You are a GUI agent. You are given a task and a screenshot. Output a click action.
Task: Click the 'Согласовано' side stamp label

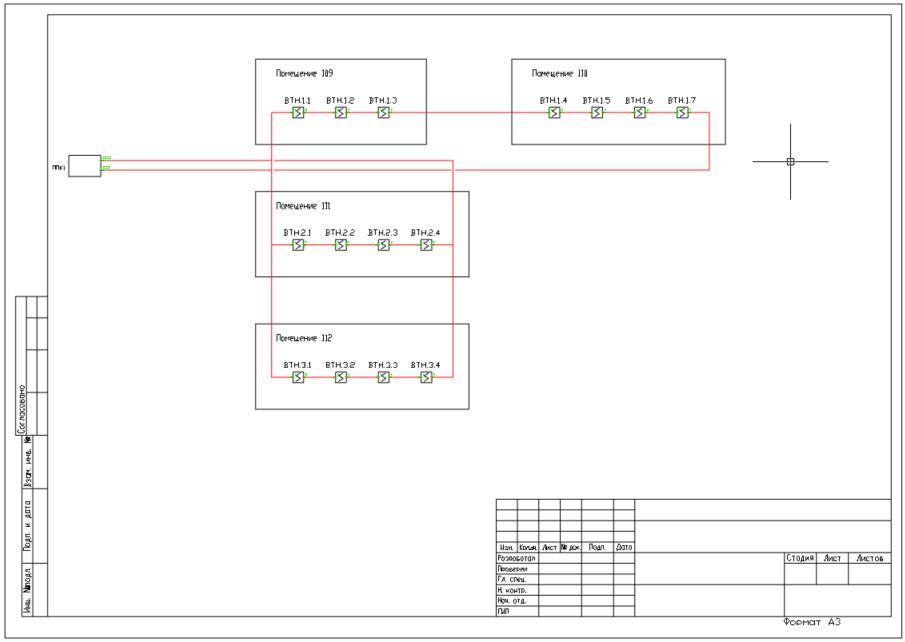click(x=22, y=404)
